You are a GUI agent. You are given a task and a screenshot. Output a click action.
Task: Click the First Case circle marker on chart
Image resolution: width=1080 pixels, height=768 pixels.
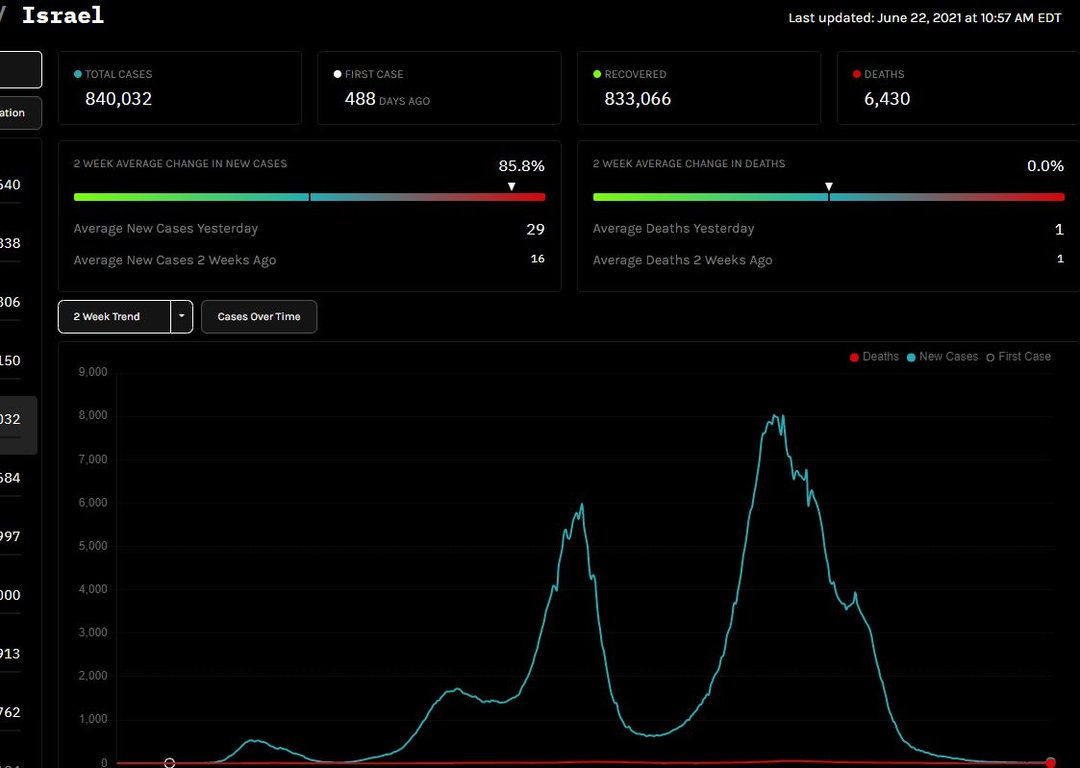(x=169, y=763)
